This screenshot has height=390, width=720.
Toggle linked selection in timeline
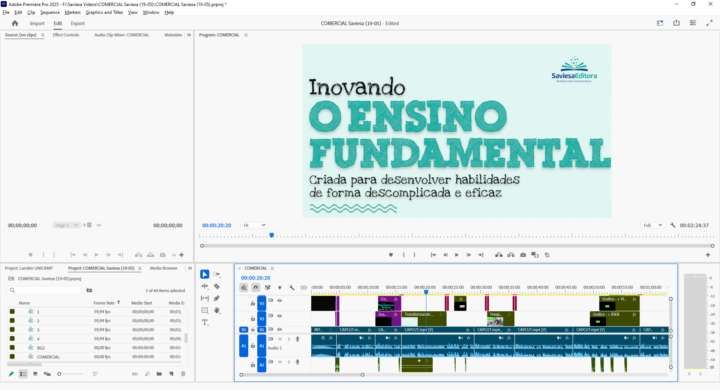tap(268, 288)
